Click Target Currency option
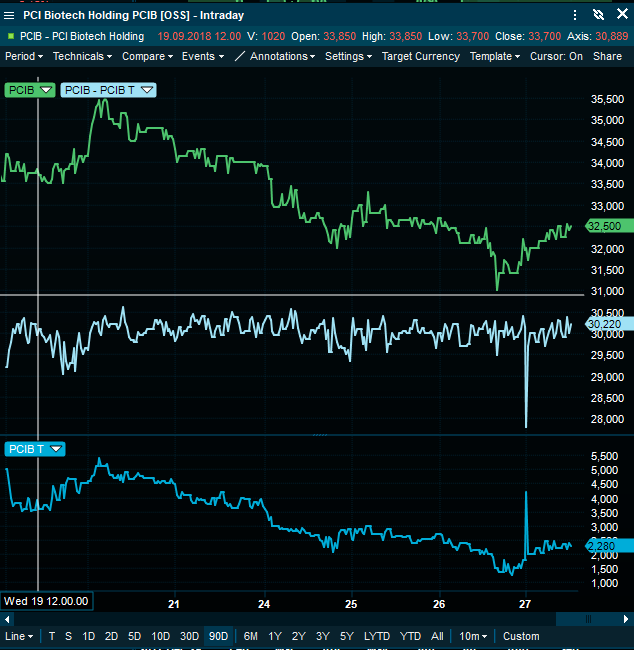This screenshot has width=634, height=650. (x=420, y=56)
